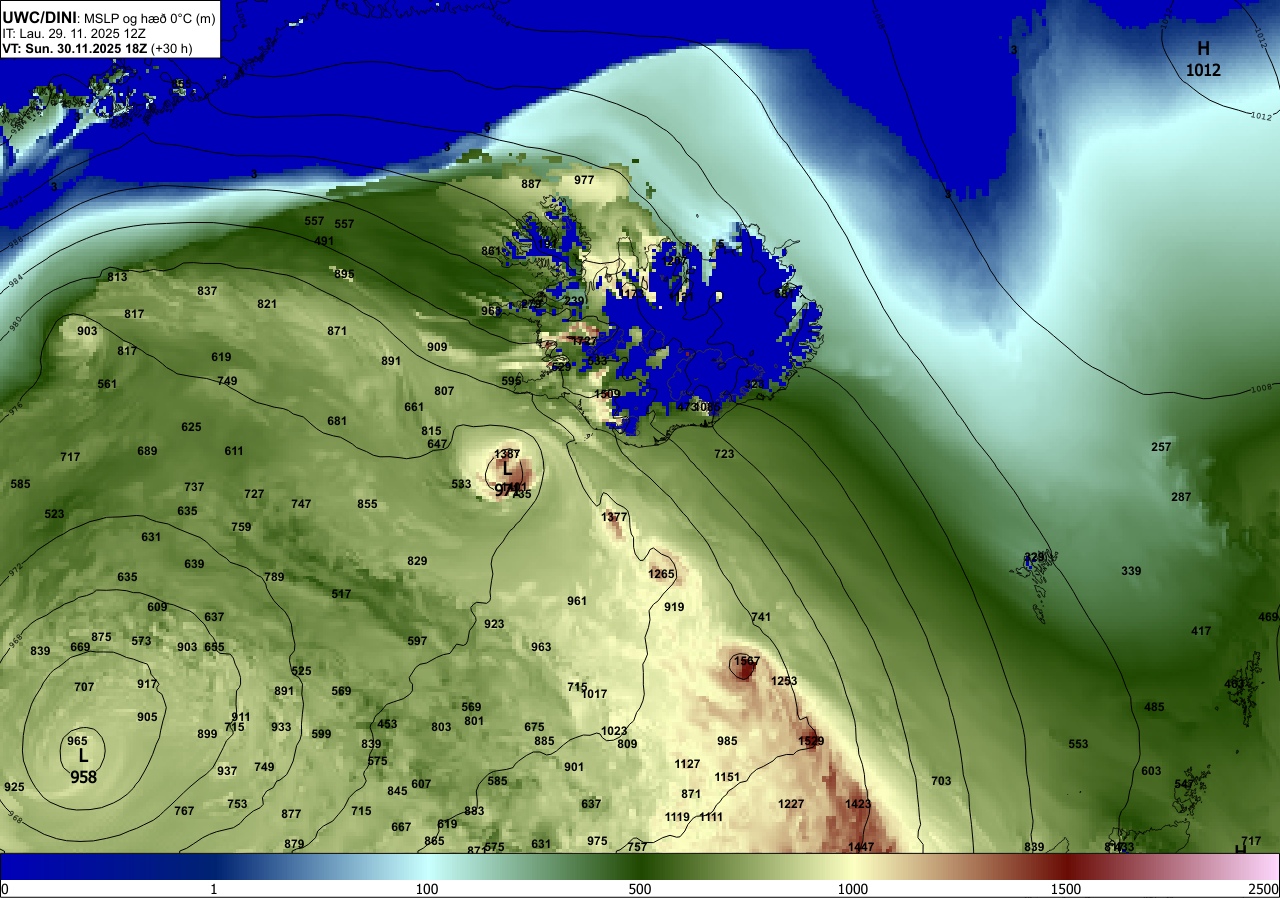Click the '923' height label
Viewport: 1280px width, 898px height.
(x=494, y=624)
